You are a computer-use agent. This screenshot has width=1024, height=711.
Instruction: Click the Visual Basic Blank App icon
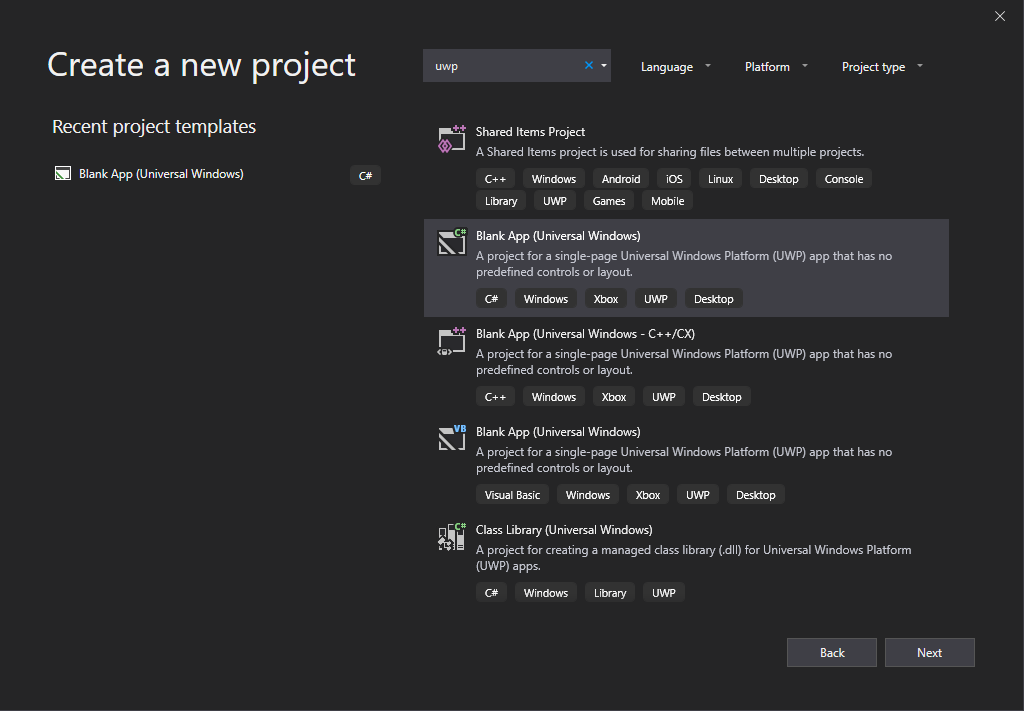click(x=451, y=438)
